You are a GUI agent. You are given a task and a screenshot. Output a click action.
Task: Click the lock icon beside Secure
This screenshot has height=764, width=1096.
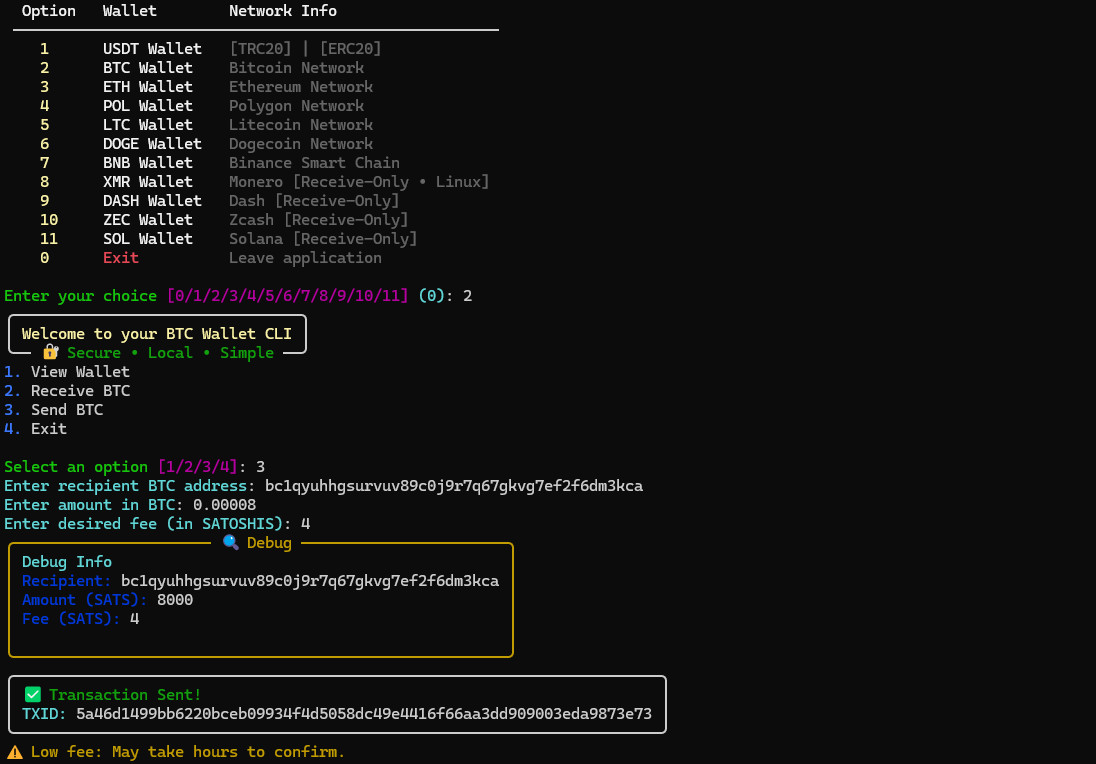pyautogui.click(x=52, y=353)
